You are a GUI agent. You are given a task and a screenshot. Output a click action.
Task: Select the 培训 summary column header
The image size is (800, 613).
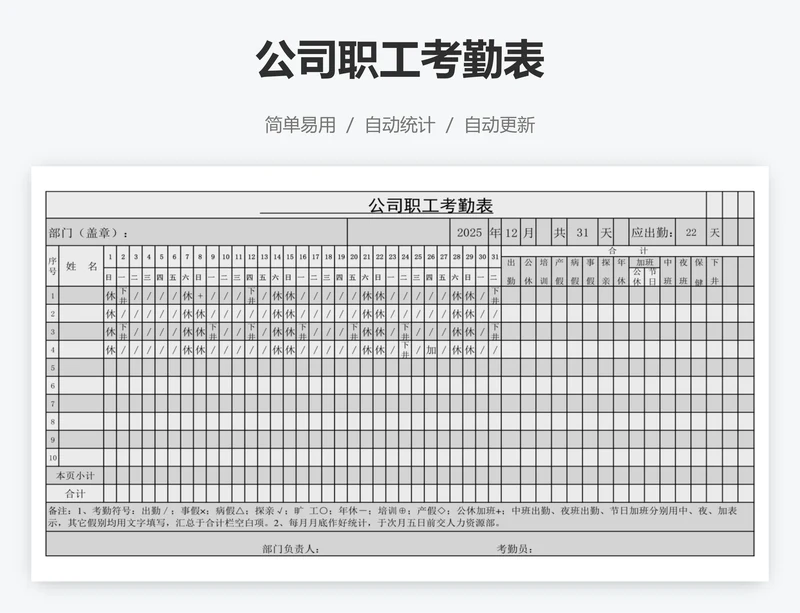(x=544, y=272)
